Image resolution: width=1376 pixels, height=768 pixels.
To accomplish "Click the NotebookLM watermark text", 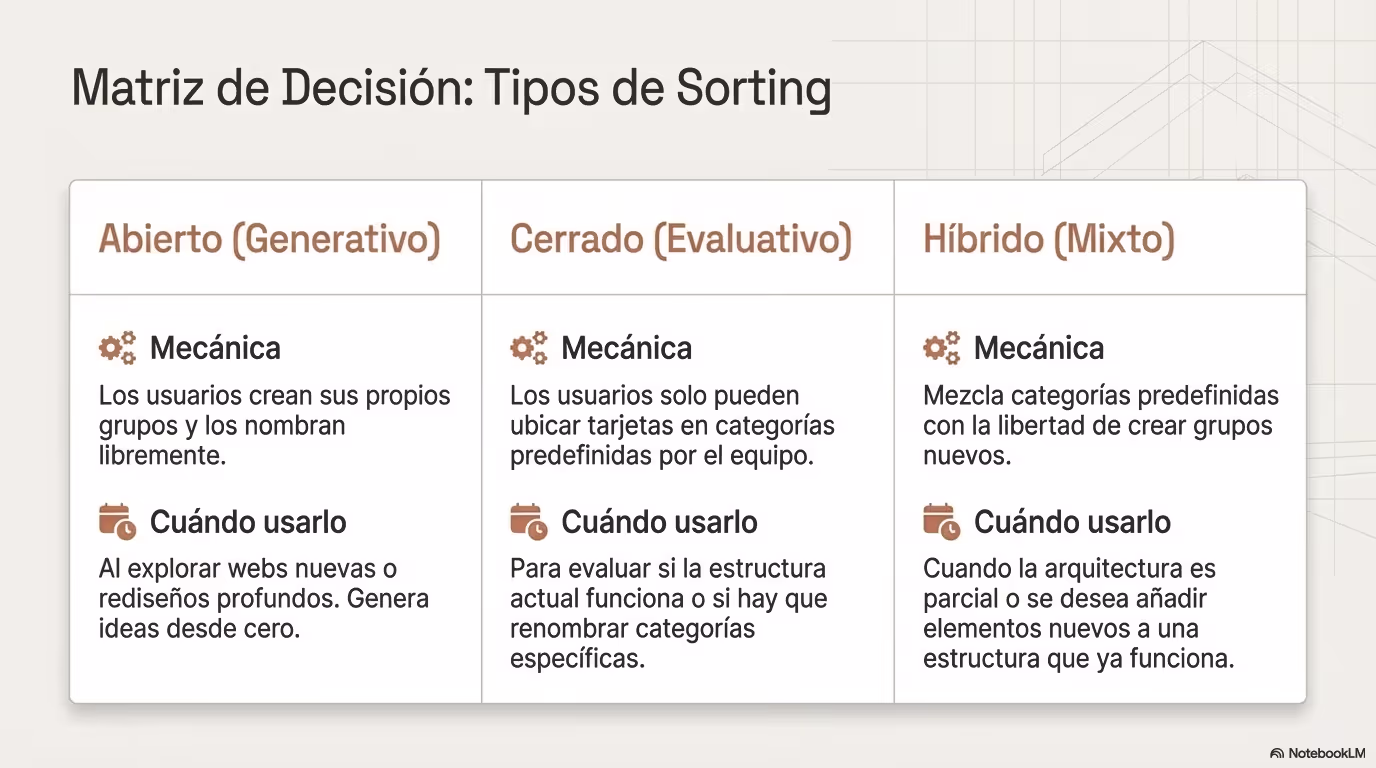I will [1326, 753].
